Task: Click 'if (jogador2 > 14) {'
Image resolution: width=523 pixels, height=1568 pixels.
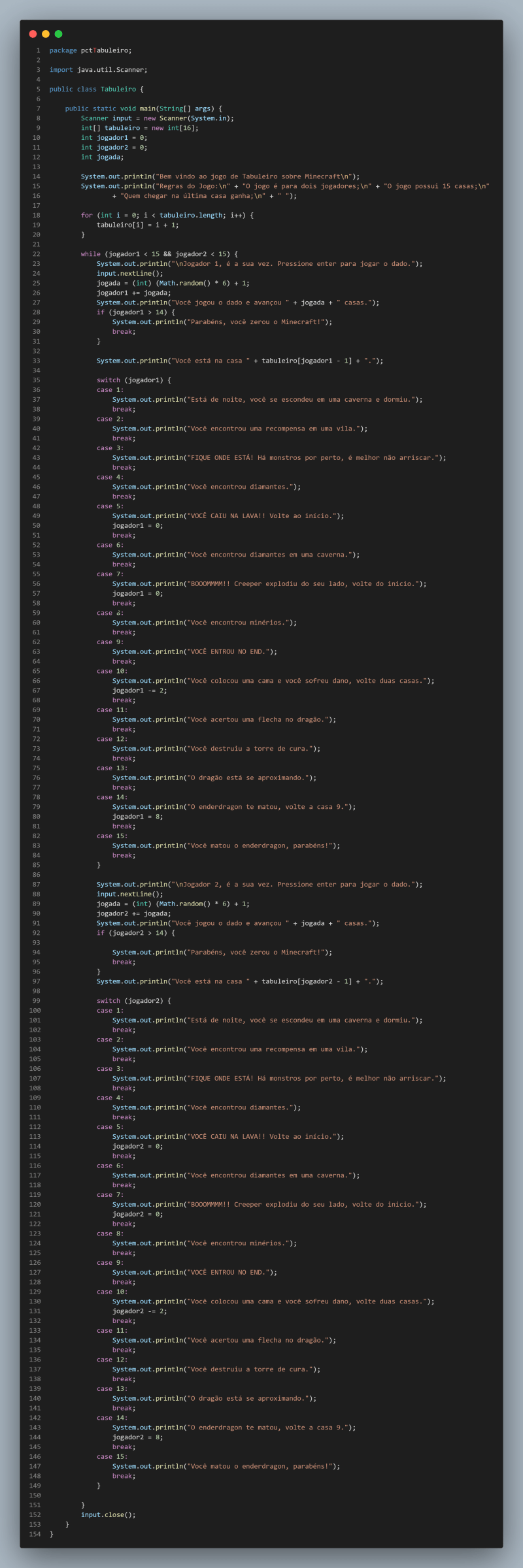Action: pos(136,933)
